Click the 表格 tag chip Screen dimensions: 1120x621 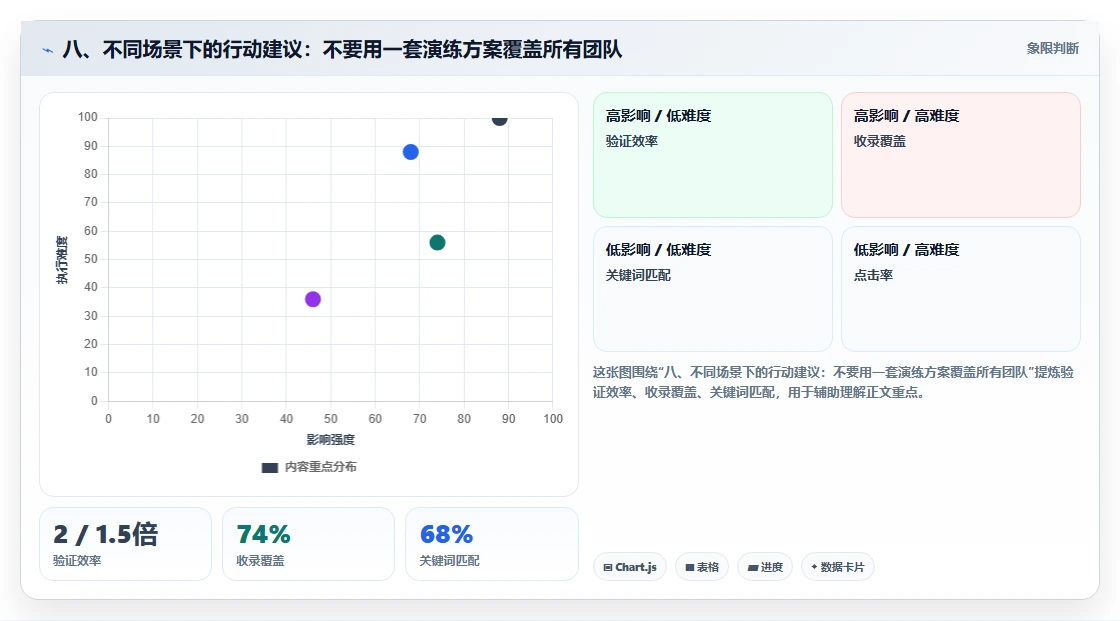click(x=702, y=567)
